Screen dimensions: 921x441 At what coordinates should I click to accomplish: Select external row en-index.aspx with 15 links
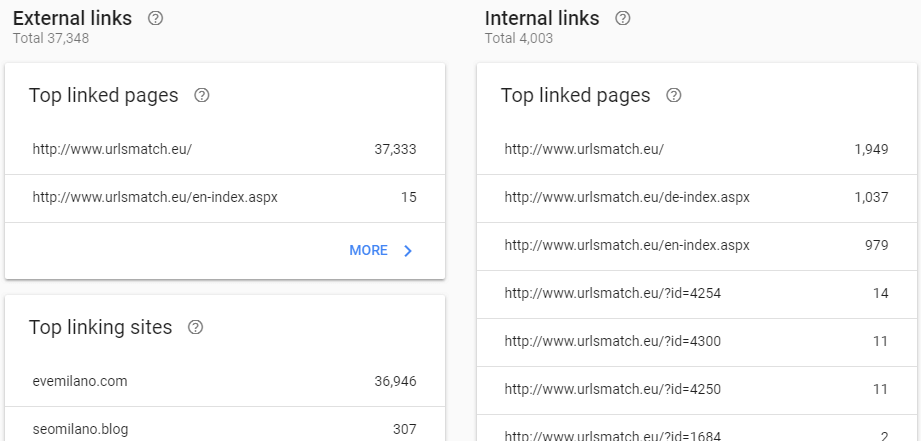[225, 198]
